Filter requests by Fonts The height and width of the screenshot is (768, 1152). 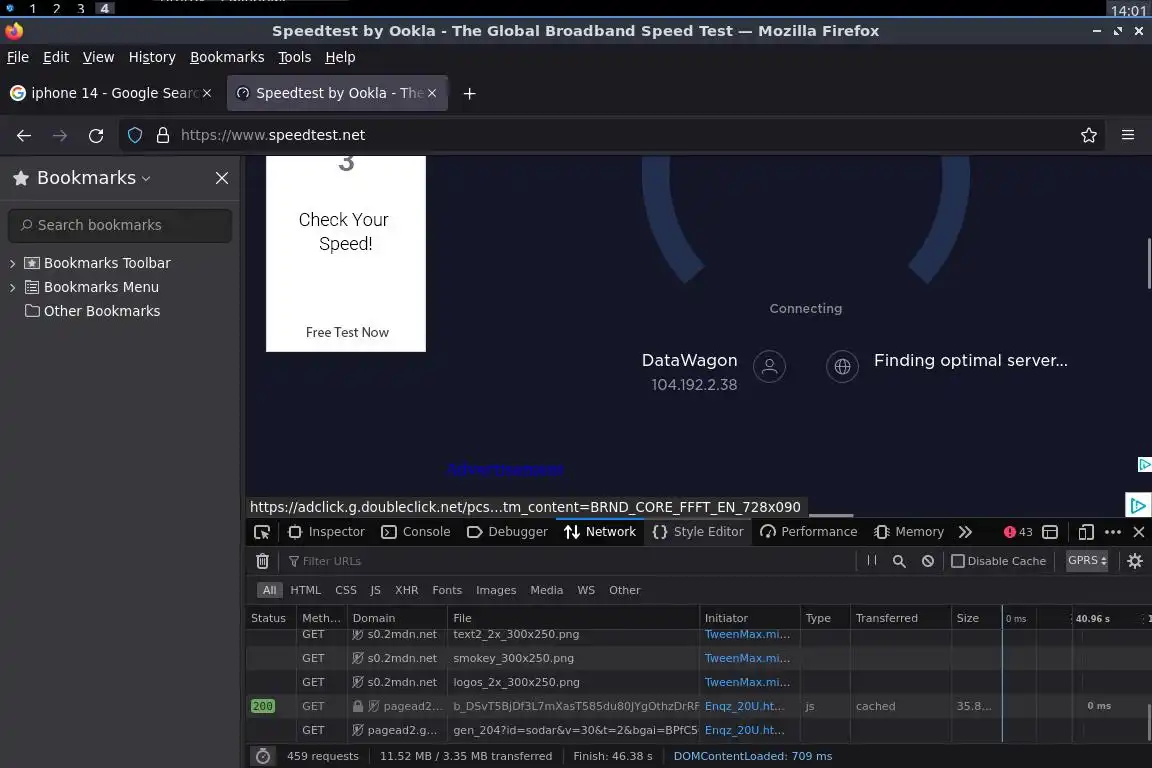pos(447,590)
